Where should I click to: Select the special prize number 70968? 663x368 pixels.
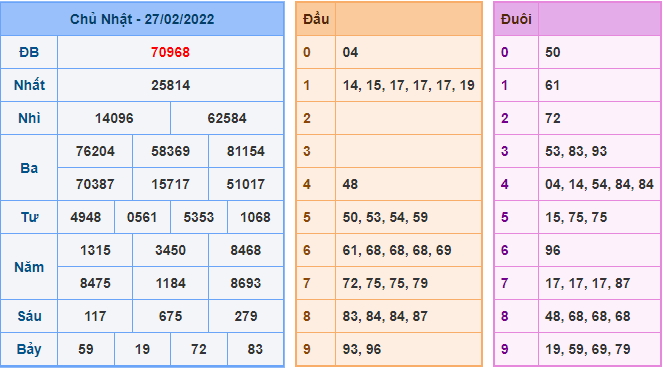(170, 52)
